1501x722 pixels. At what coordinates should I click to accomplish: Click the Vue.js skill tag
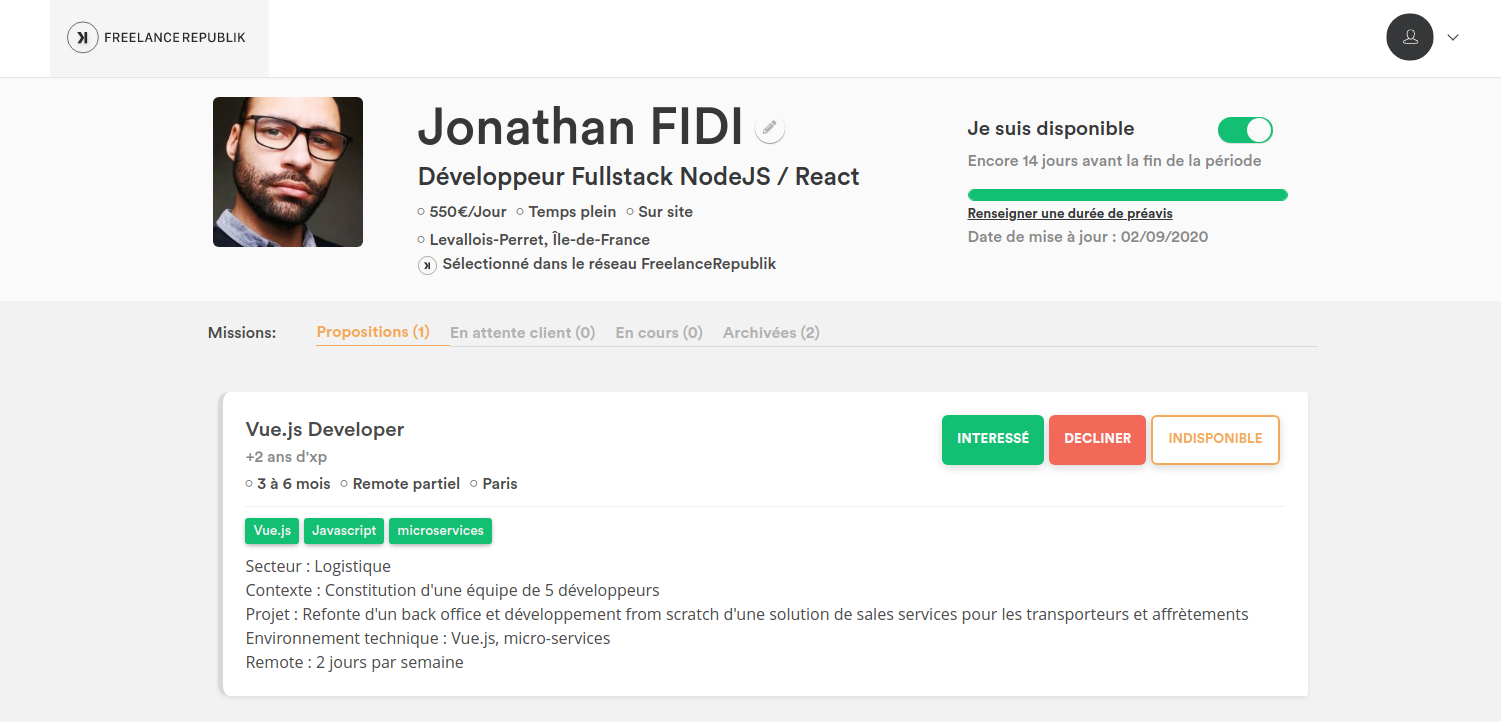point(272,531)
